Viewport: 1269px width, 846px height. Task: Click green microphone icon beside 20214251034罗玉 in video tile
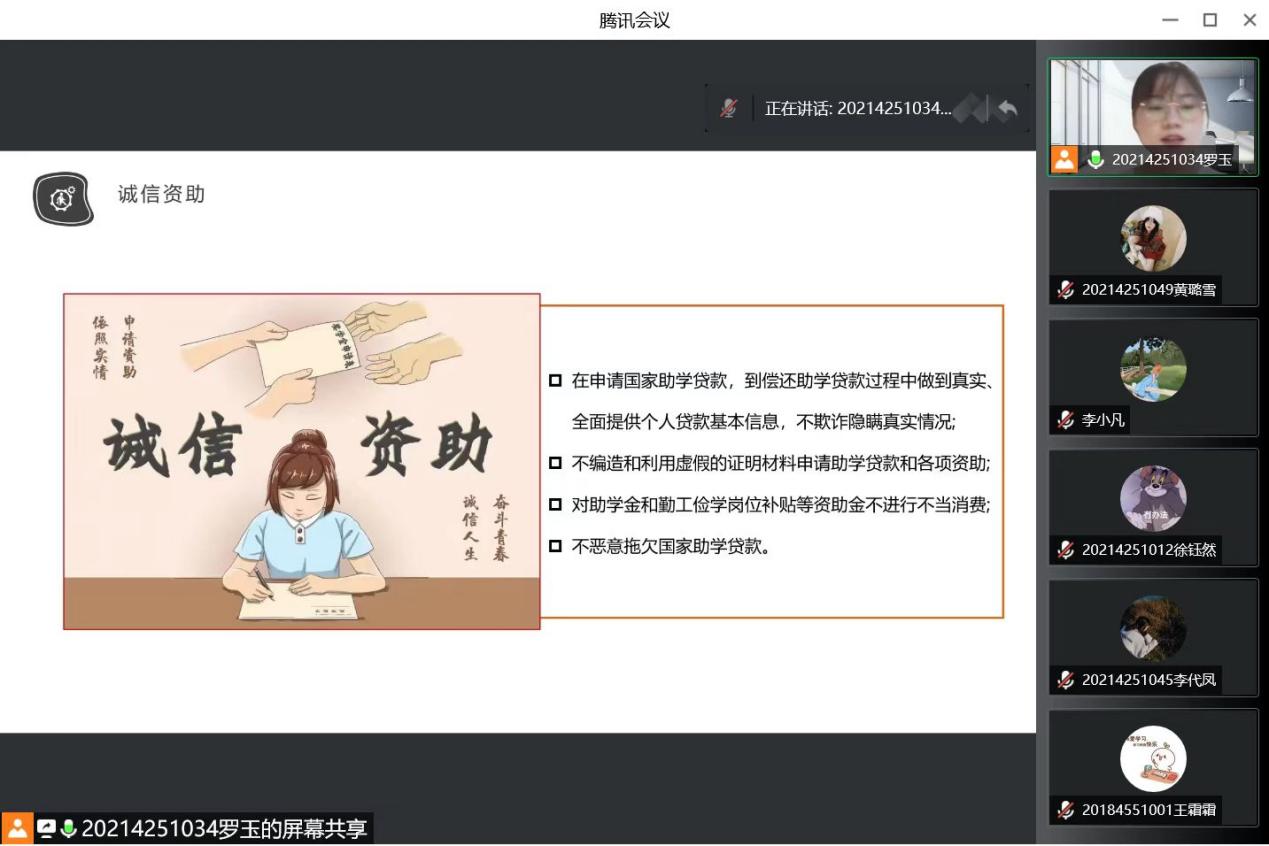pyautogui.click(x=1096, y=160)
